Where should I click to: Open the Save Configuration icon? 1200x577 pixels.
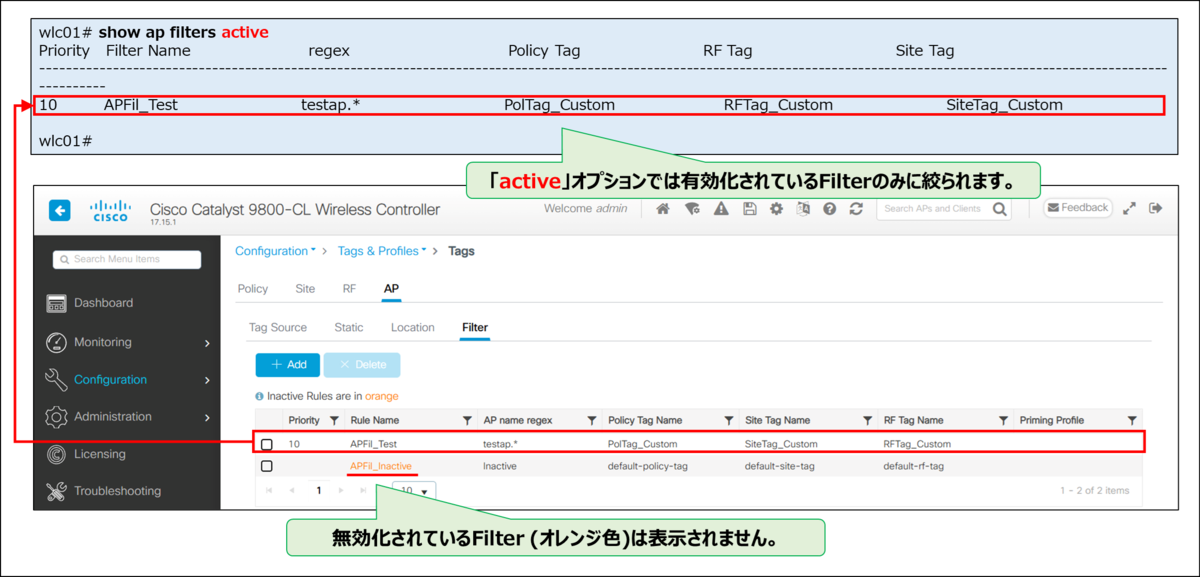748,207
